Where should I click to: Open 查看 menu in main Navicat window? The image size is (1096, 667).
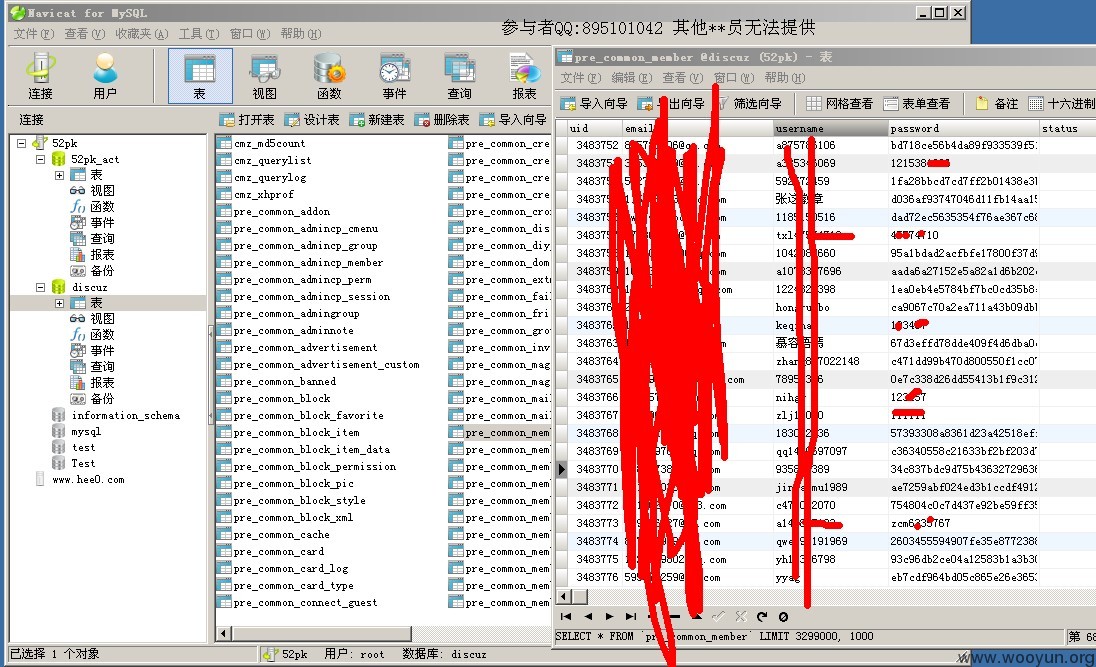click(85, 34)
